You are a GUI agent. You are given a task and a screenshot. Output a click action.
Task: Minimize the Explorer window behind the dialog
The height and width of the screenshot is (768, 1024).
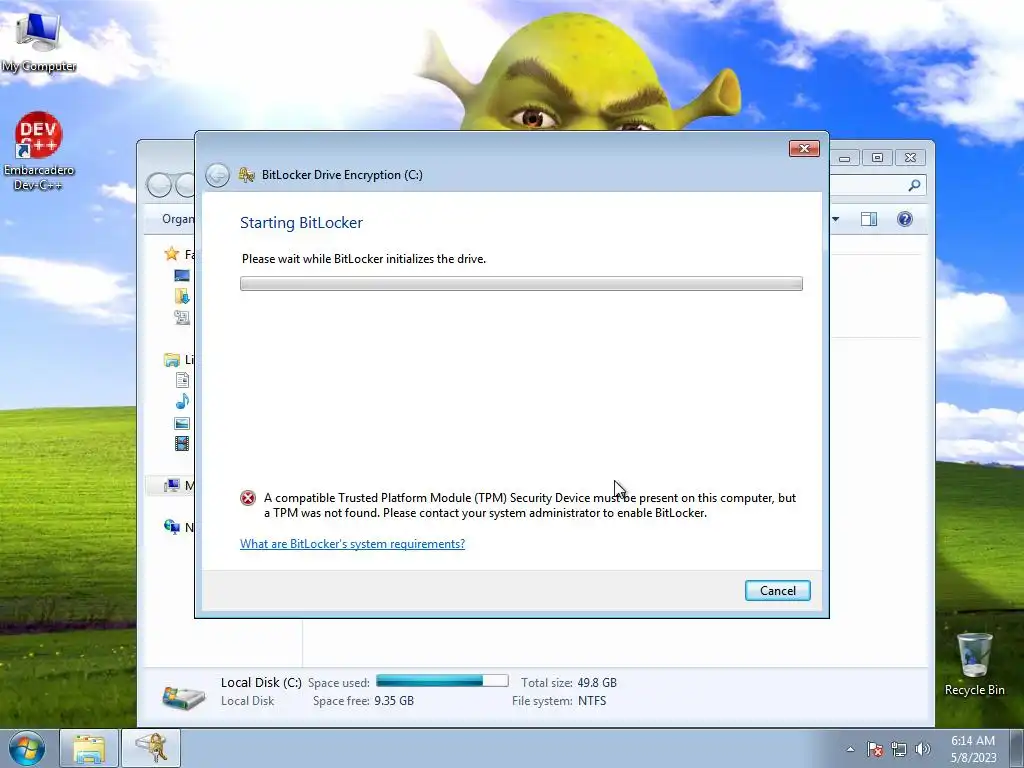[x=844, y=157]
